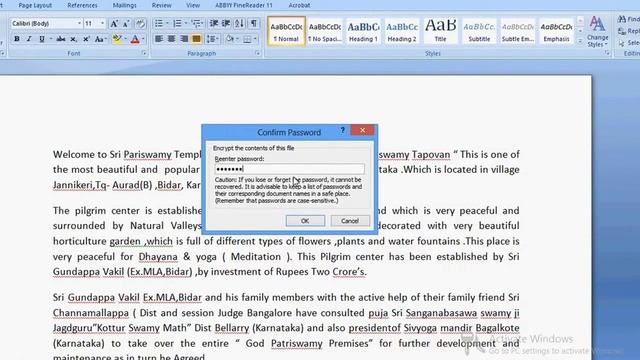Viewport: 640px width, 360px height.
Task: Click the Shrink Font icon
Action: [126, 24]
